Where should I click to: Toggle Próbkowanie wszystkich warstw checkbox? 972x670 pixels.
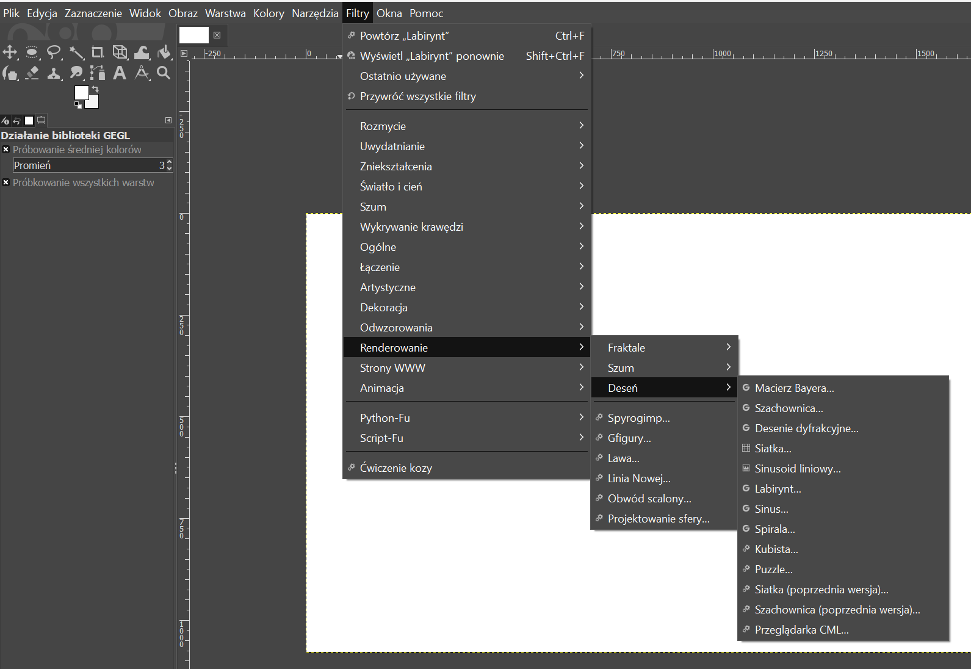coord(6,182)
